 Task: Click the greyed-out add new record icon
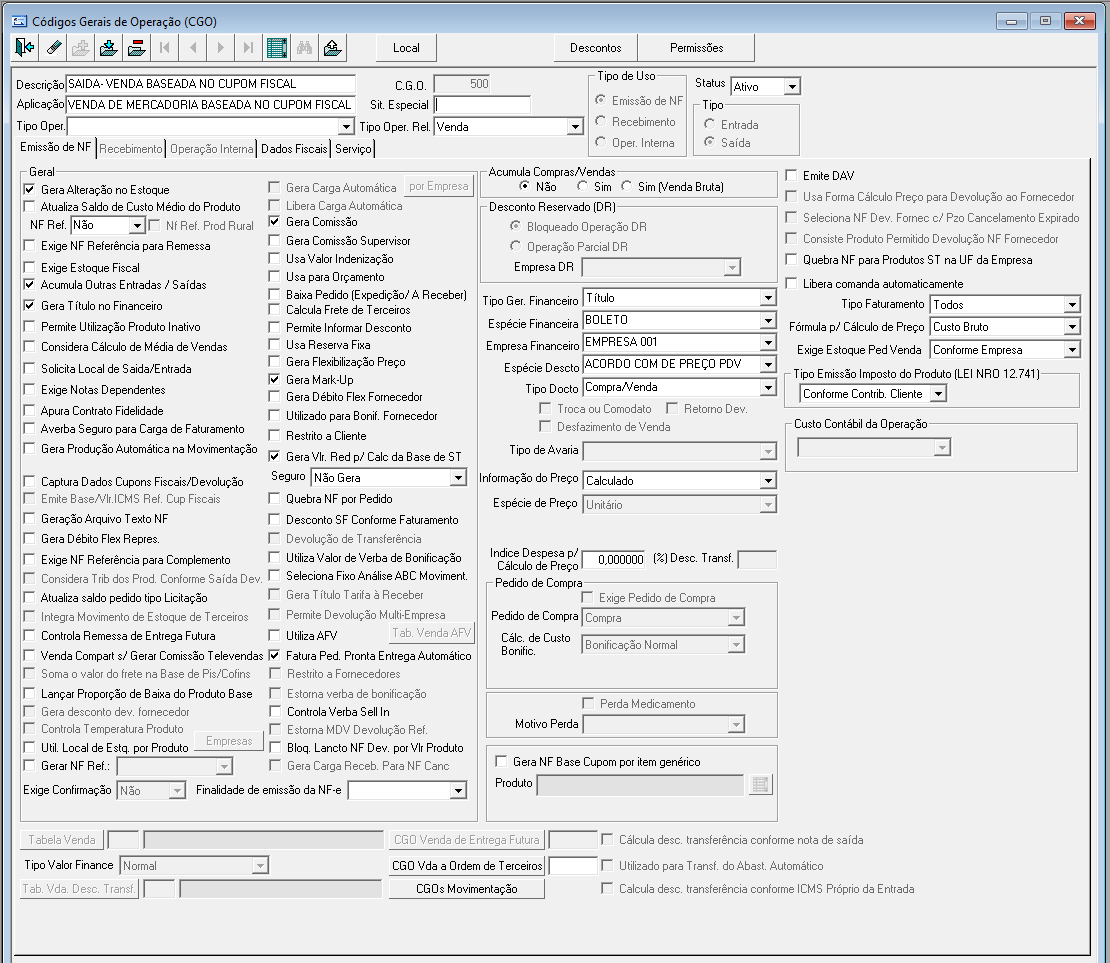pos(81,48)
